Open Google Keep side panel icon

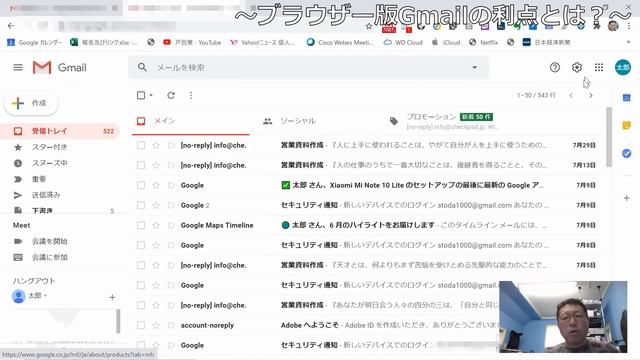(x=627, y=125)
